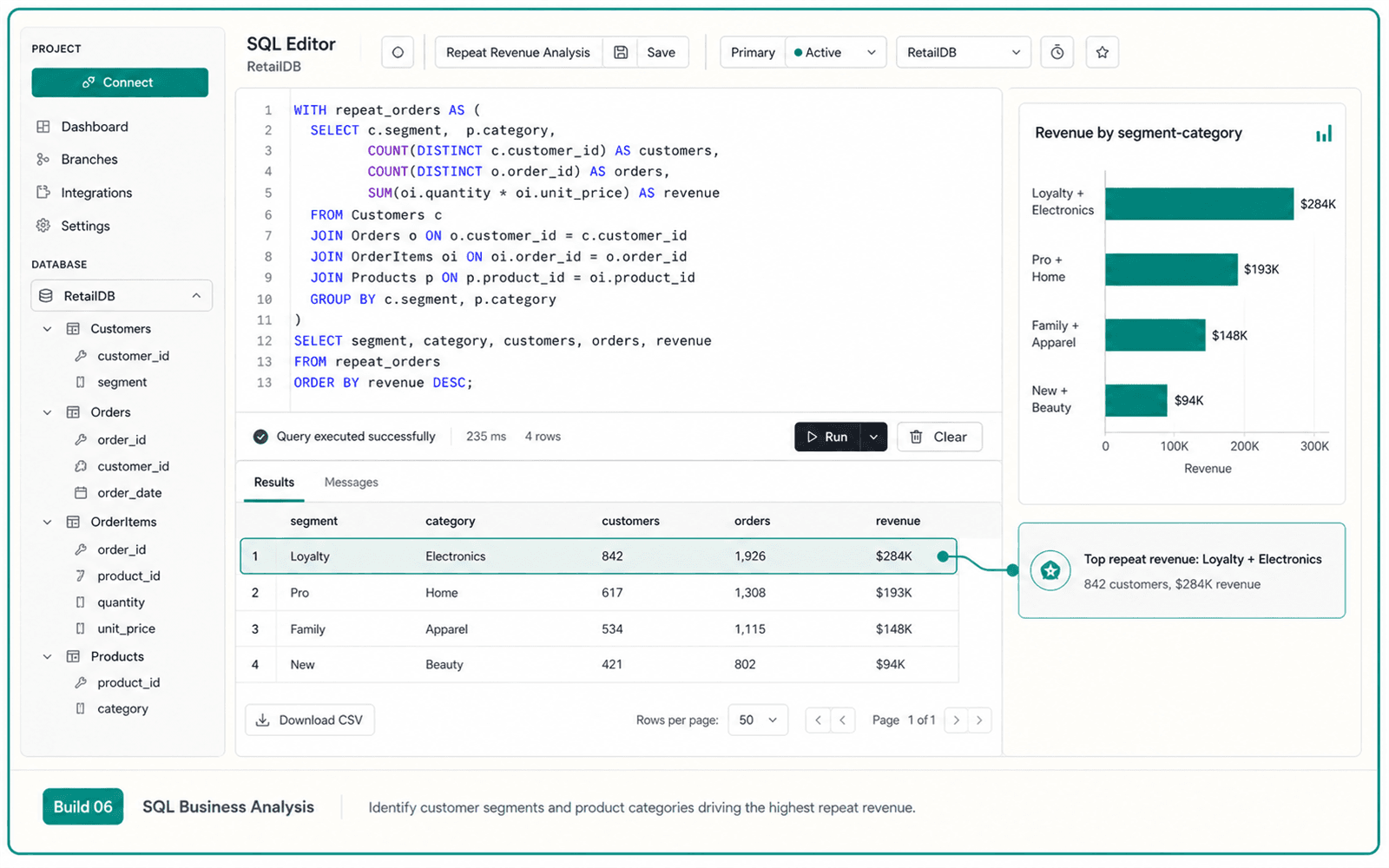Go to next results page
The height and width of the screenshot is (868, 1389).
tap(956, 720)
